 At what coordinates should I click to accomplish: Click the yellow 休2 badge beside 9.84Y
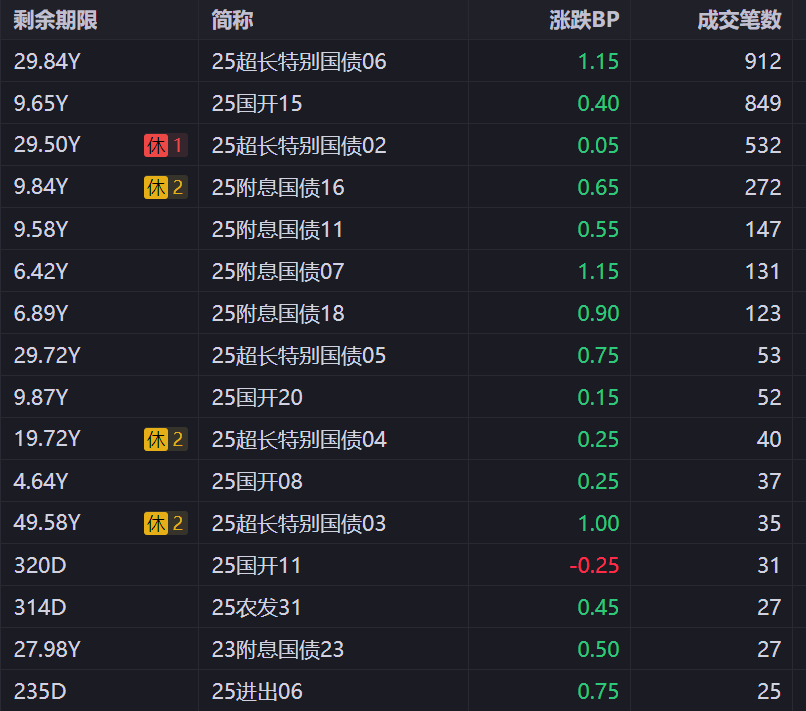[x=165, y=187]
